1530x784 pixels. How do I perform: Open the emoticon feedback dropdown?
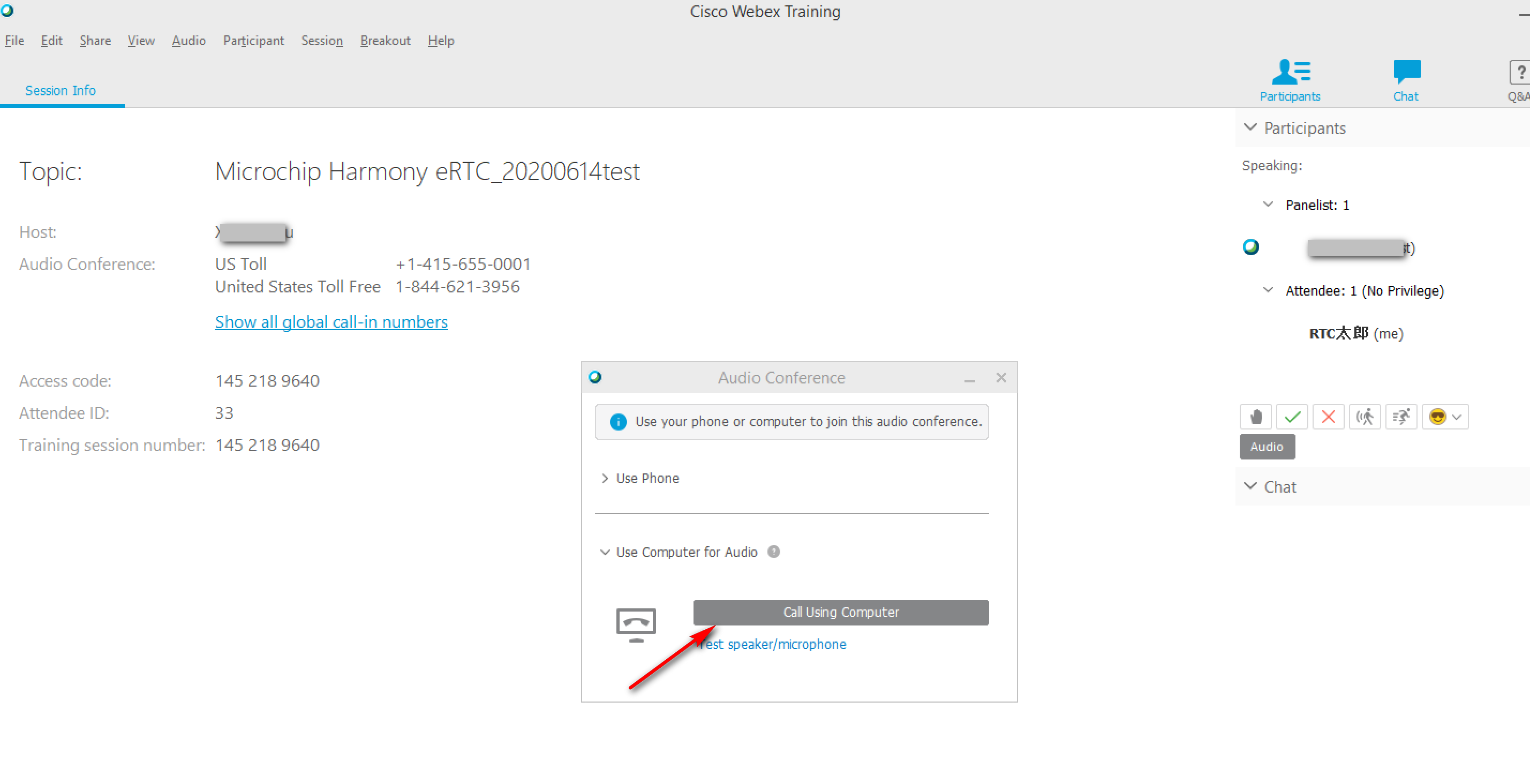pos(1445,417)
